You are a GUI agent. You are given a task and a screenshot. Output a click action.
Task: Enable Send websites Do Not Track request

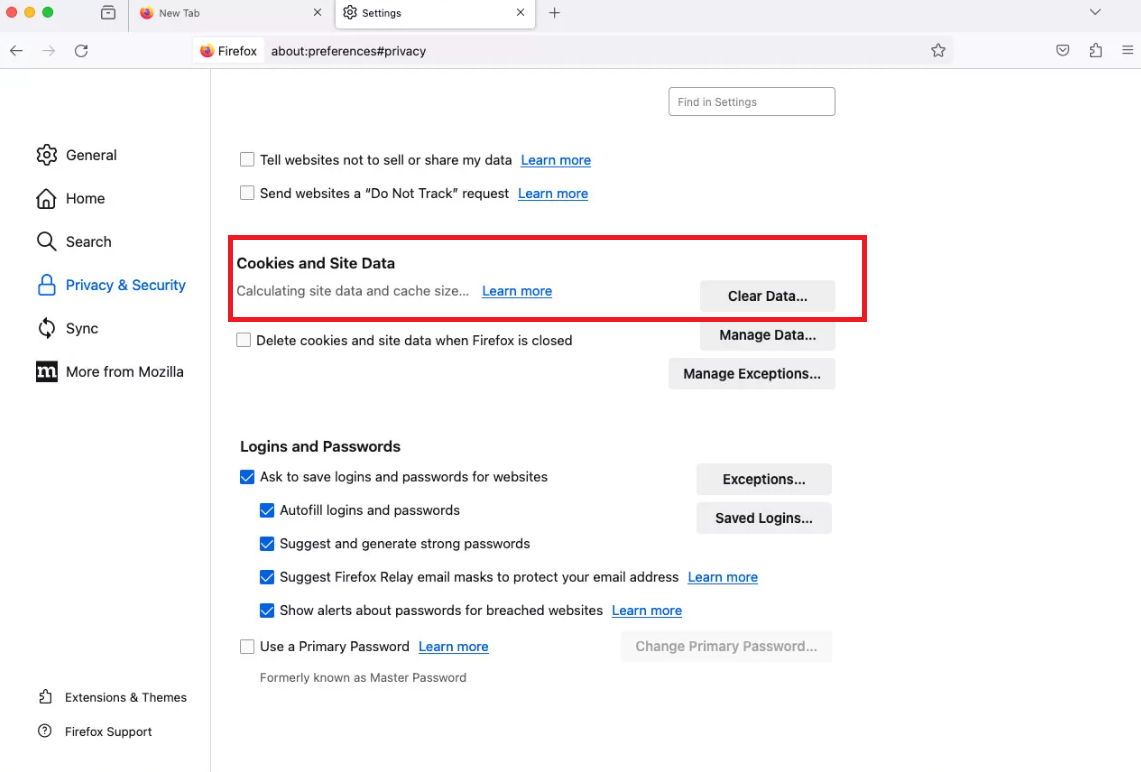click(x=247, y=193)
